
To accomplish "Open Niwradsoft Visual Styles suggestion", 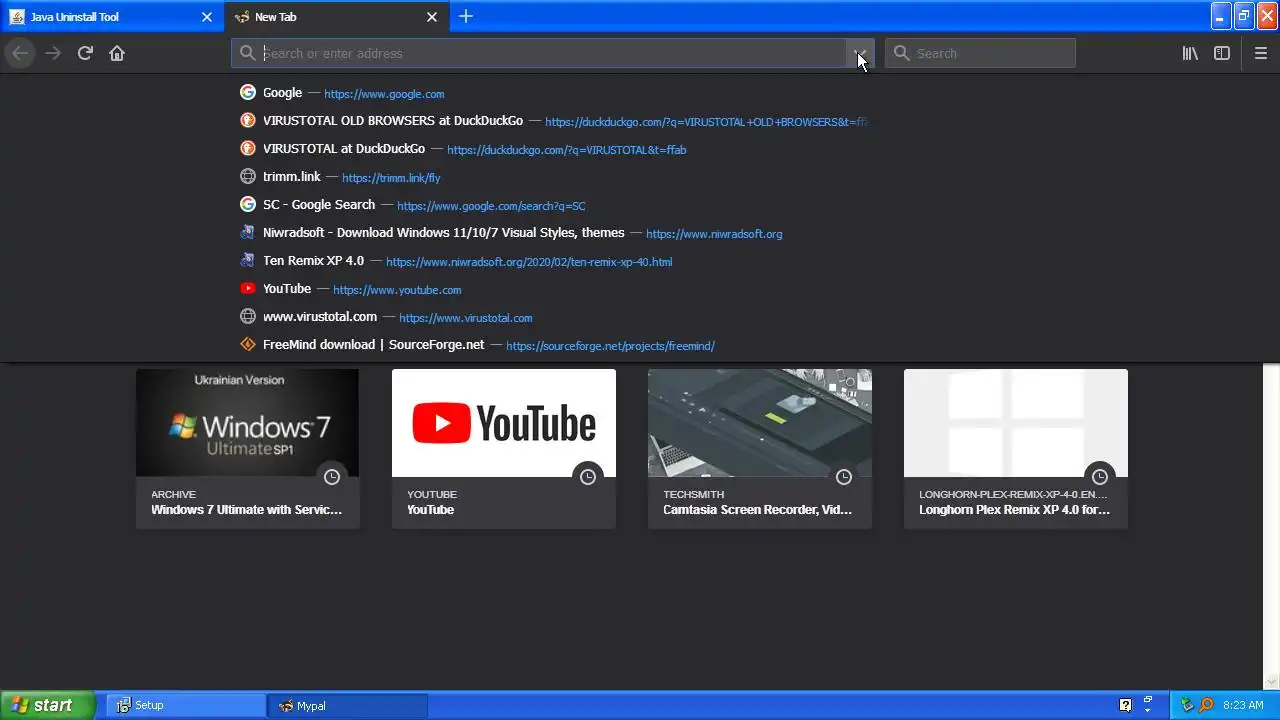I will (x=640, y=233).
